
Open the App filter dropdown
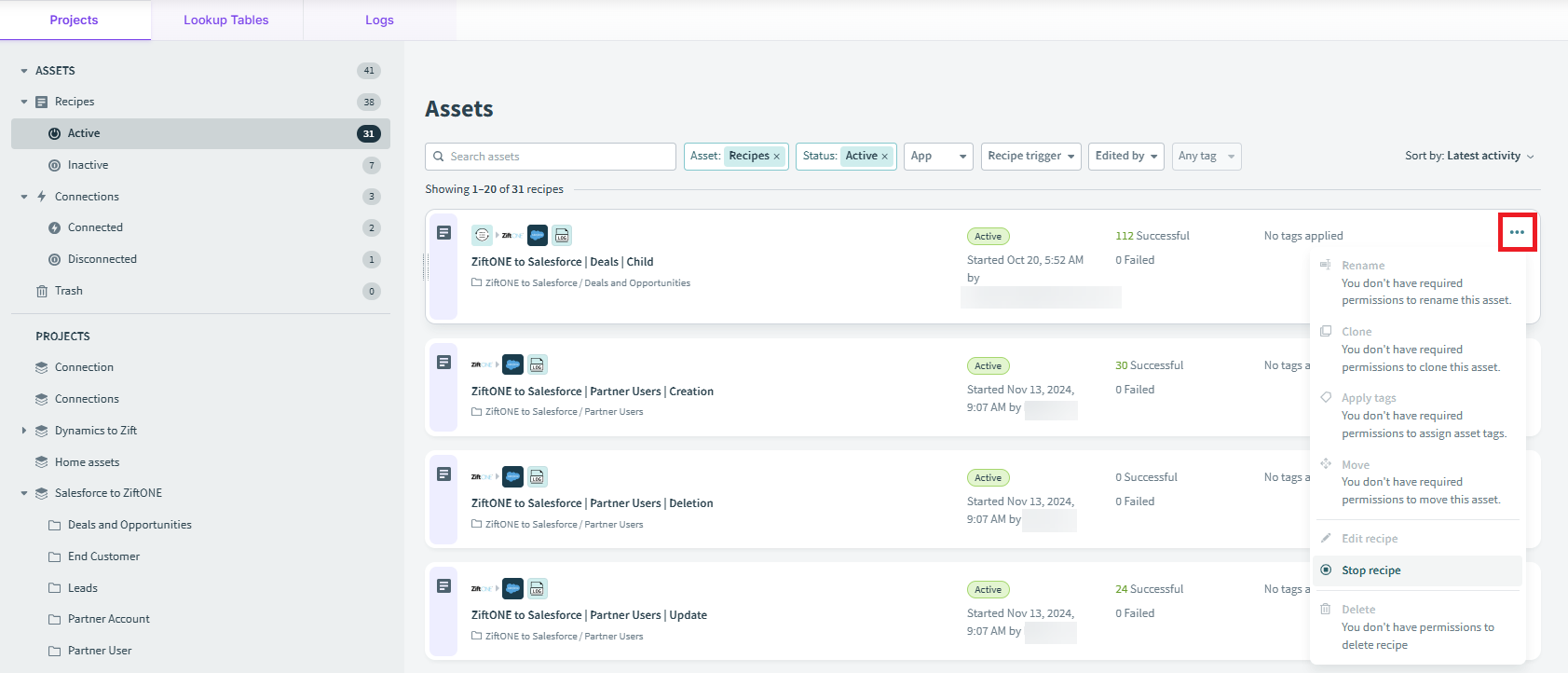938,157
